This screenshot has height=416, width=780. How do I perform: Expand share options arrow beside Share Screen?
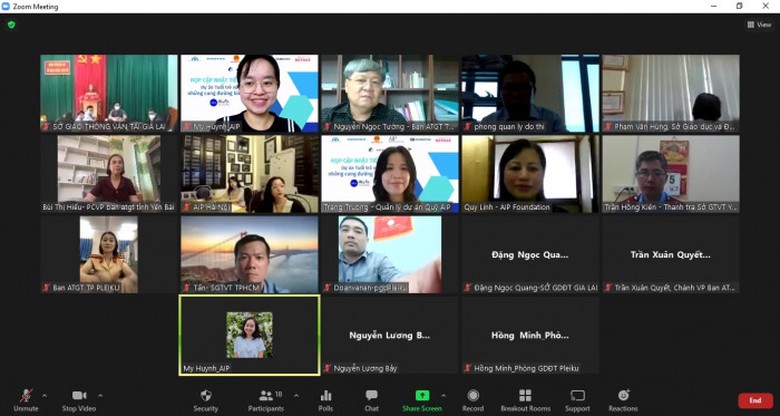point(443,395)
